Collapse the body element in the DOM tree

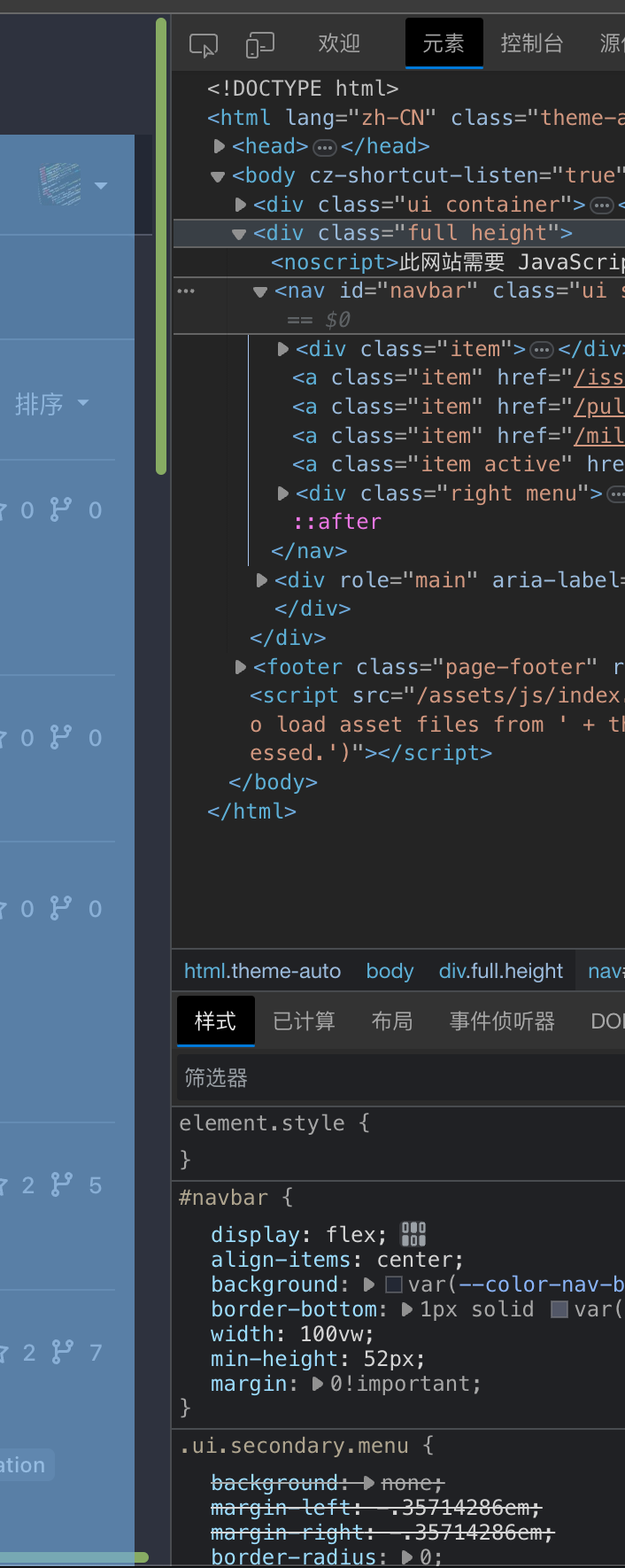click(x=217, y=175)
